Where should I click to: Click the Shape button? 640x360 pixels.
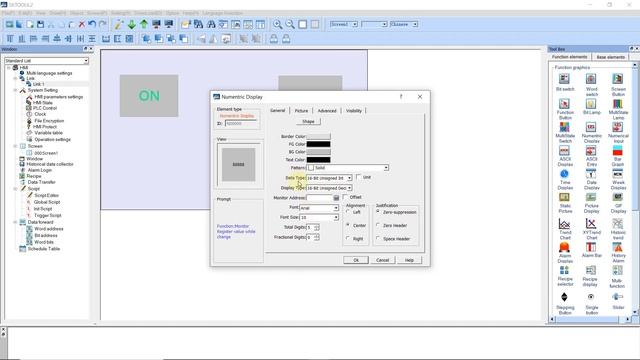click(308, 122)
